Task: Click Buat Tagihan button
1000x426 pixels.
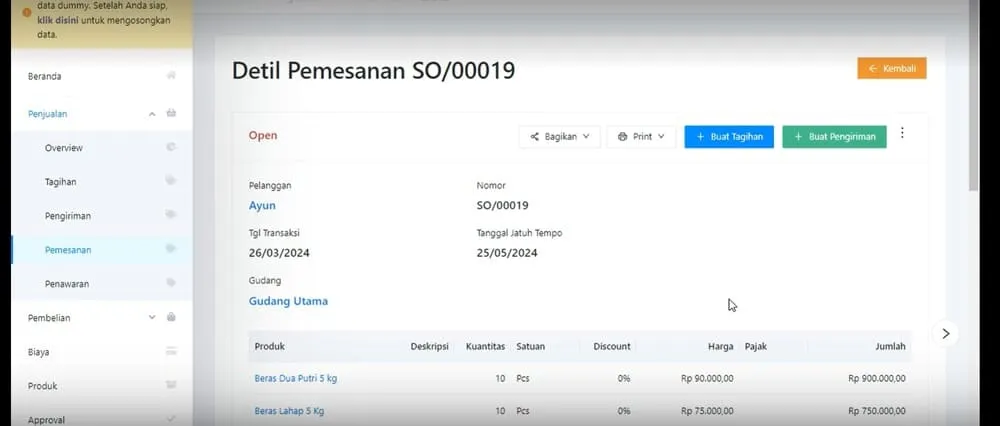Action: (729, 136)
